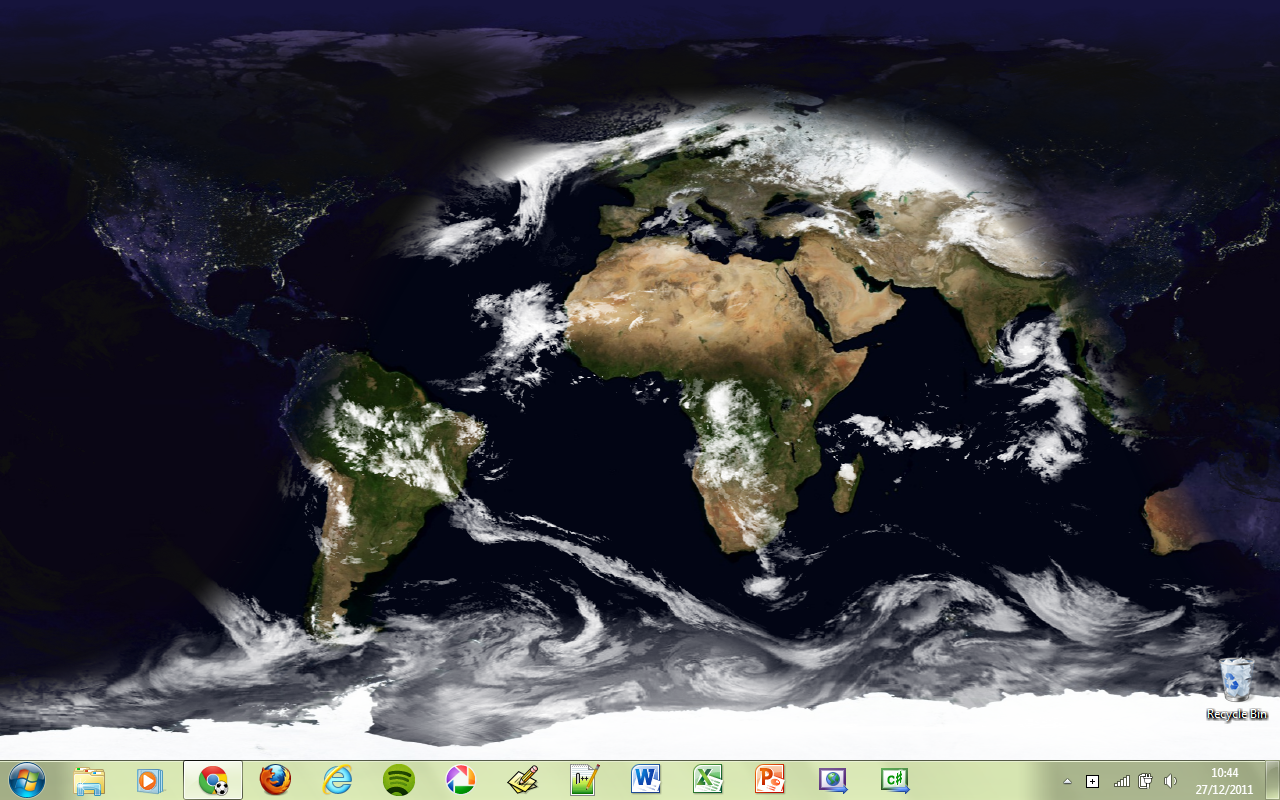Click the white plus-box tray icon
Viewport: 1280px width, 800px height.
1093,781
